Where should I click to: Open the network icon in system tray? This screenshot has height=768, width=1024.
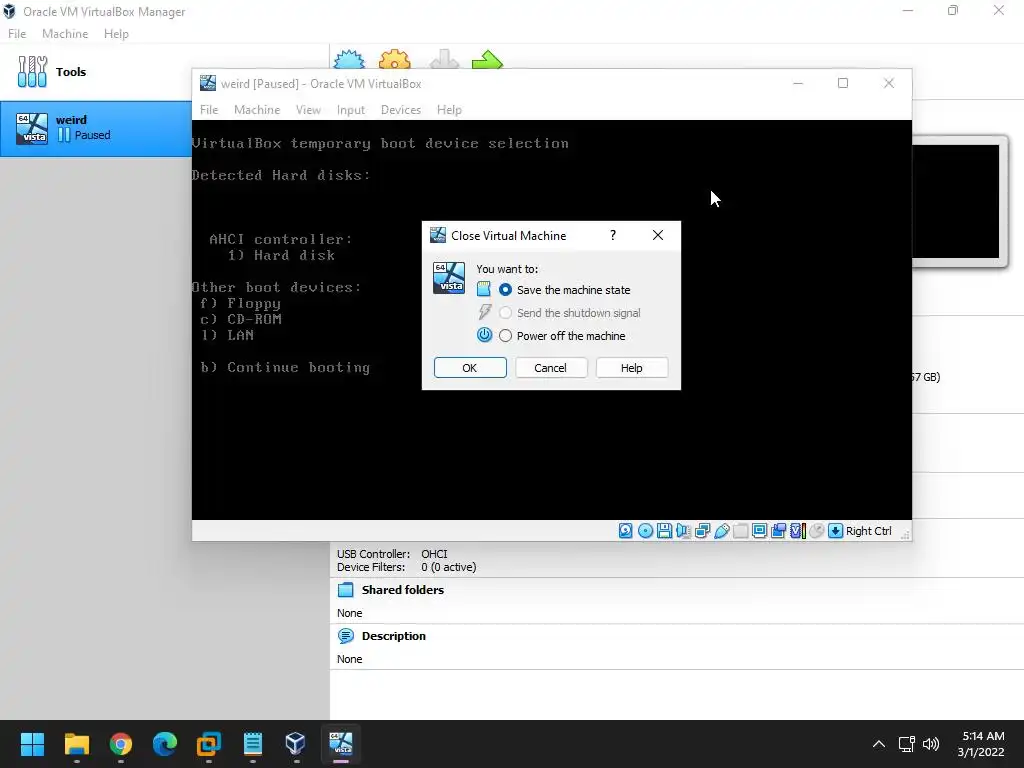point(906,744)
